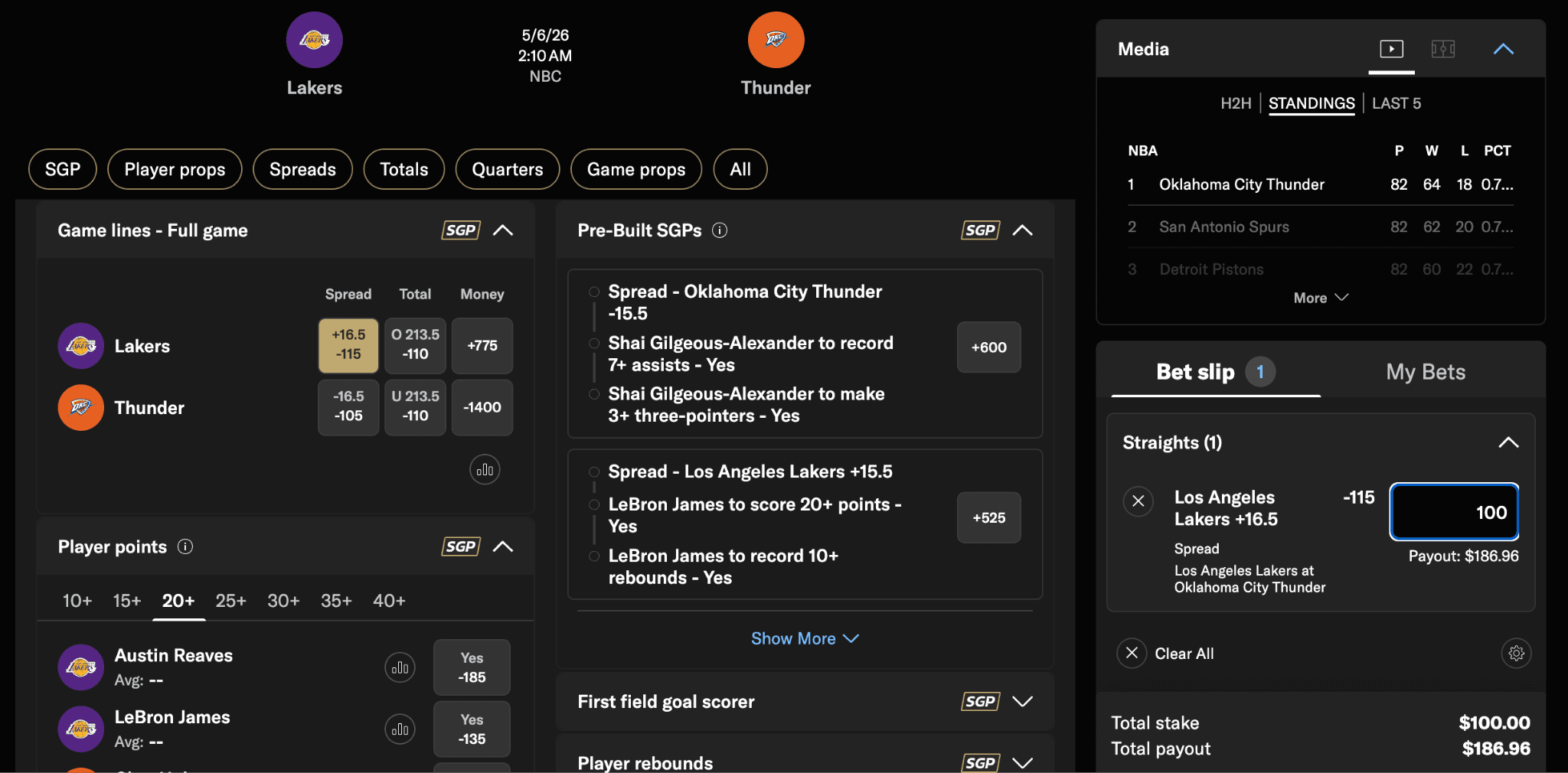The height and width of the screenshot is (773, 1568).
Task: Click Thunder logo in game lines row
Action: point(81,407)
